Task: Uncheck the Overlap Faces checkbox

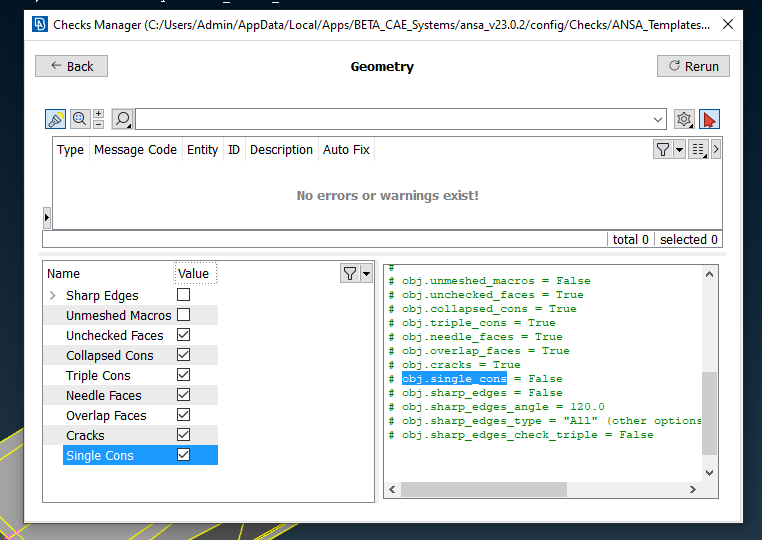Action: 184,415
